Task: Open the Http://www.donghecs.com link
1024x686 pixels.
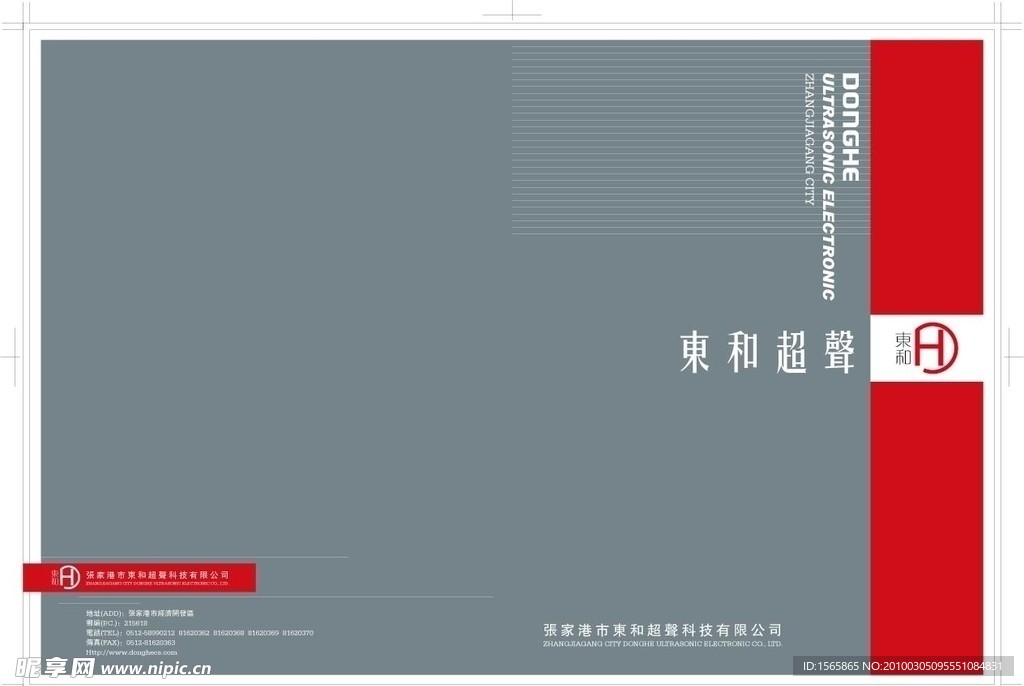Action: [131, 653]
